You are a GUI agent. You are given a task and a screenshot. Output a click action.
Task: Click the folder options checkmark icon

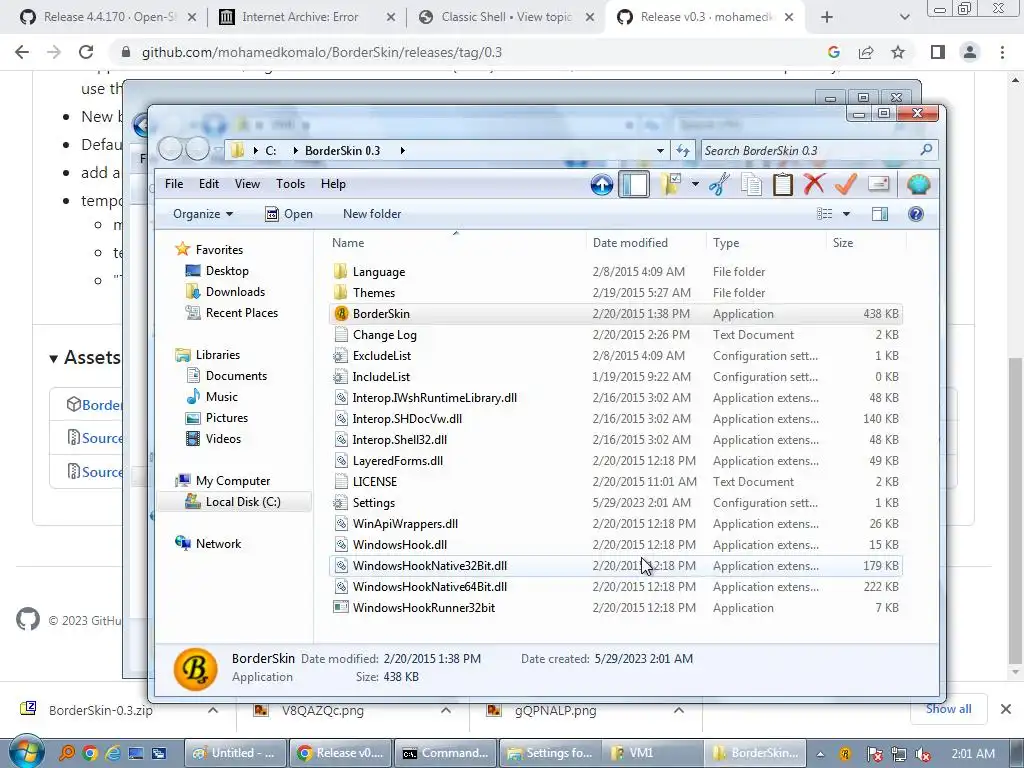[x=670, y=185]
